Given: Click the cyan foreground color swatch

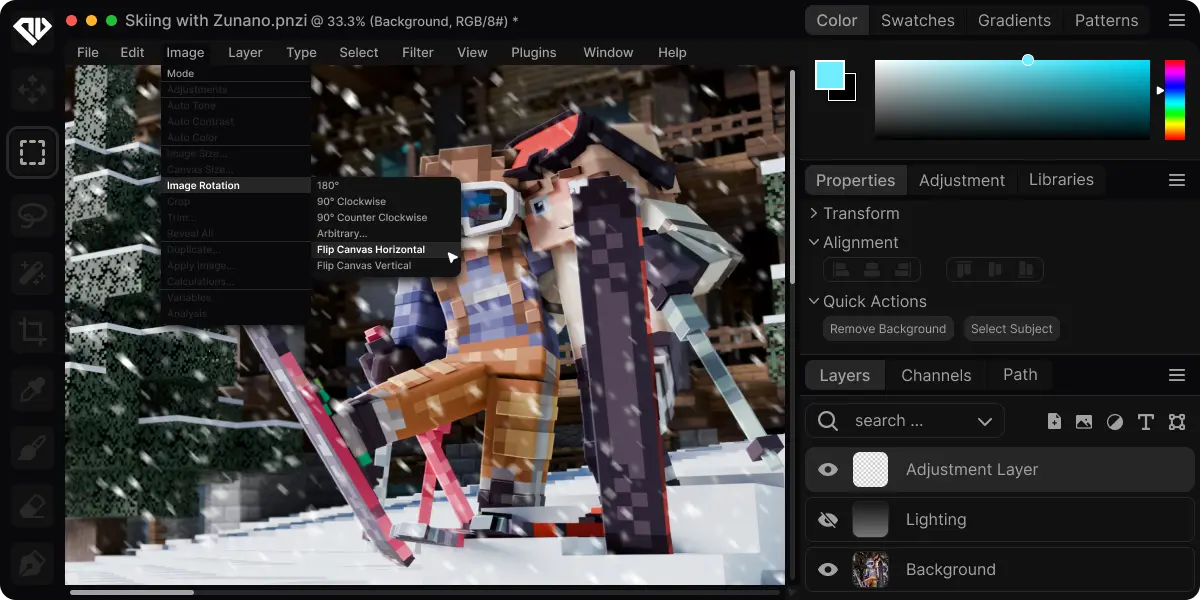Looking at the screenshot, I should pos(830,75).
